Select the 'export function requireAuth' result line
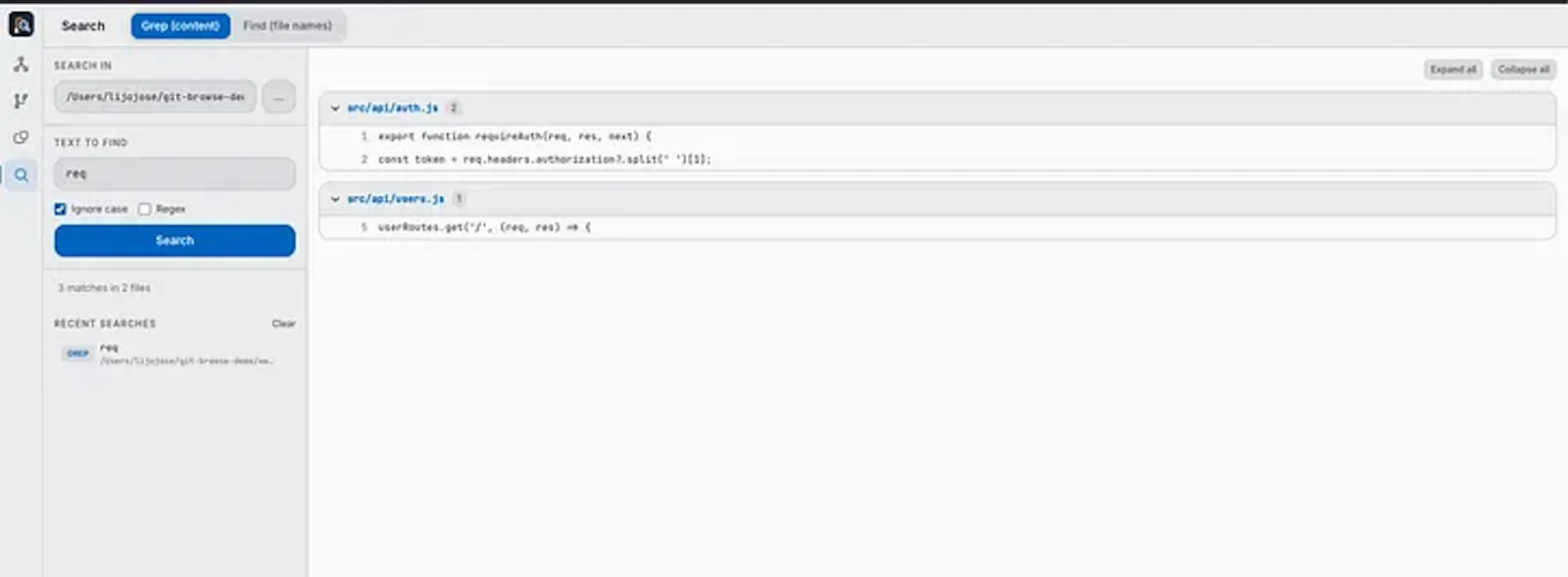The width and height of the screenshot is (1568, 577). pos(937,136)
